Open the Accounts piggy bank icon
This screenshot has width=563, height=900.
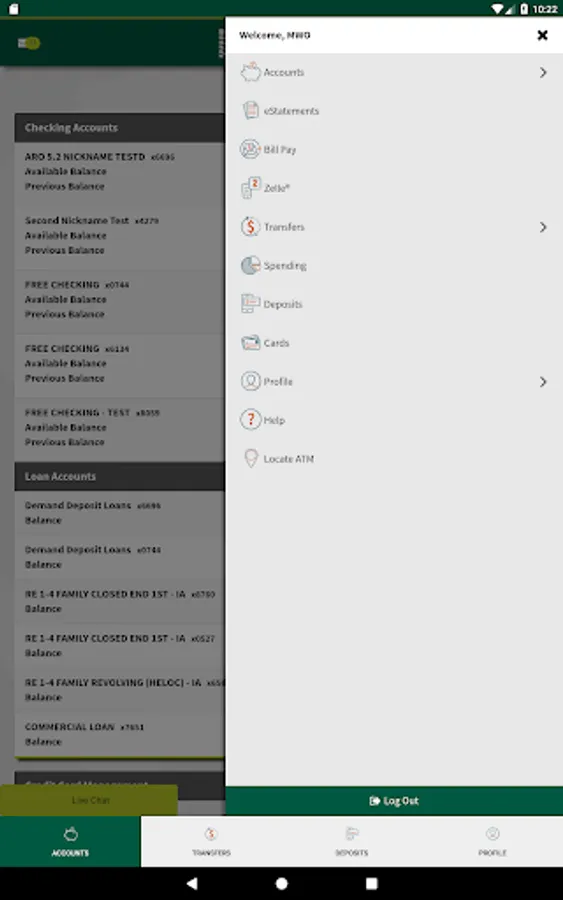coord(250,72)
